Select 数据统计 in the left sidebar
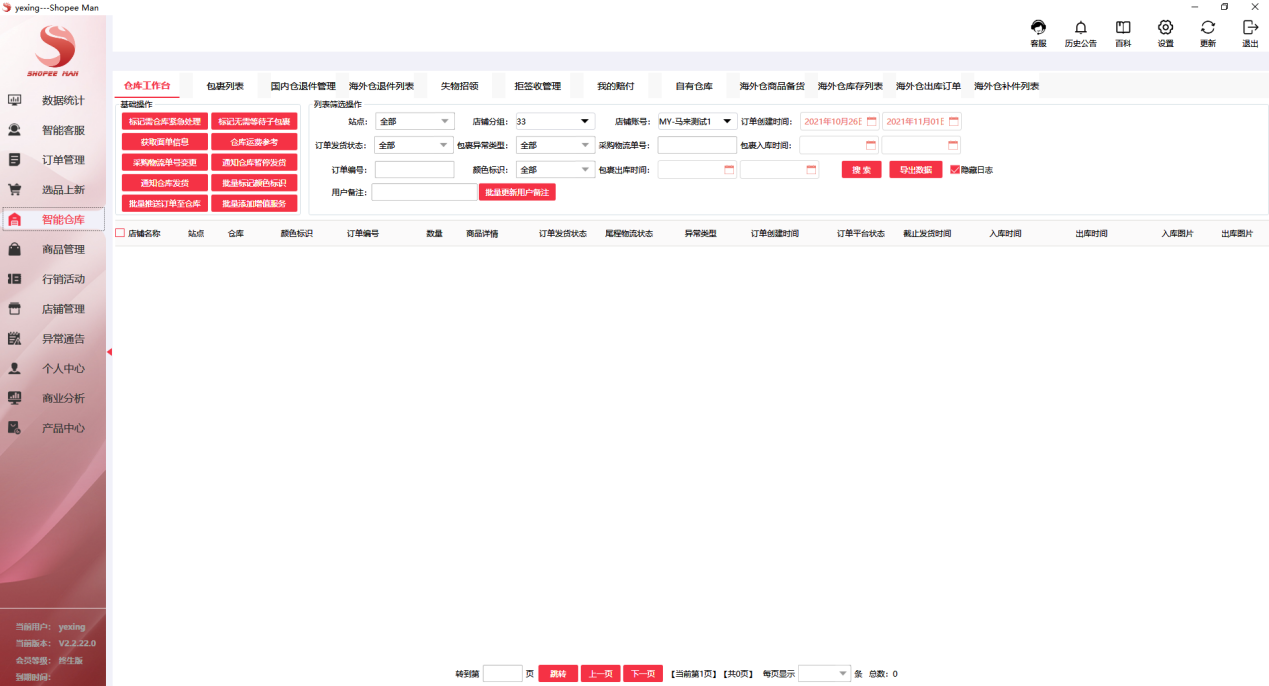1269x686 pixels. click(60, 100)
